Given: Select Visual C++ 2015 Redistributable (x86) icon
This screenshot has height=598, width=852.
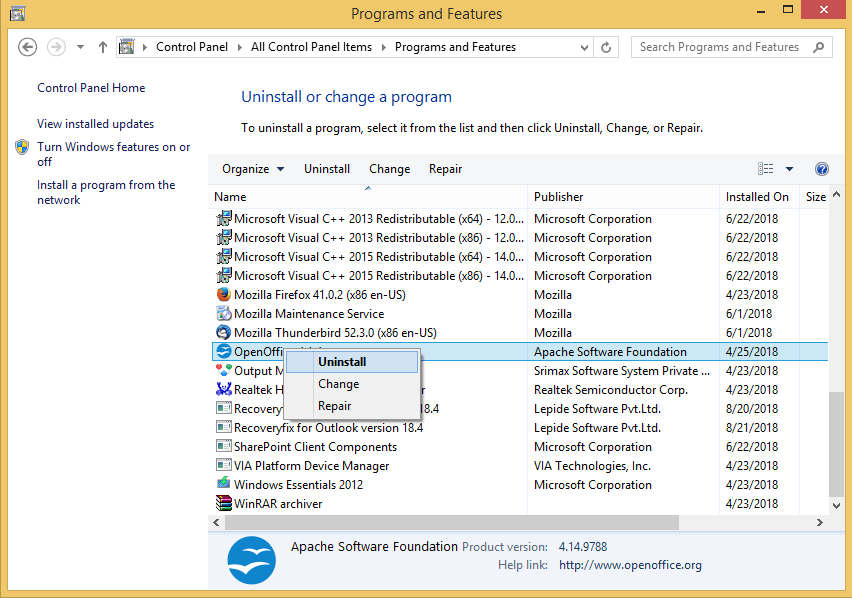Looking at the screenshot, I should (x=223, y=275).
